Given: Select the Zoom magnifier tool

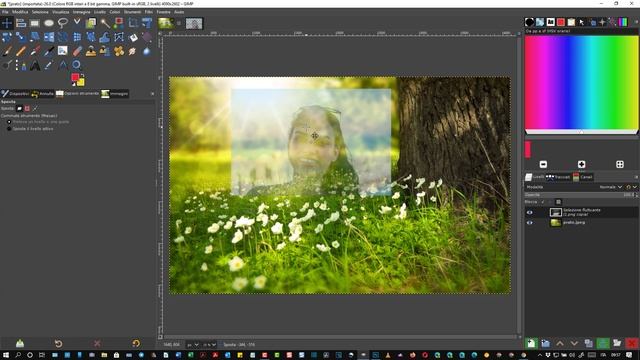Looking at the screenshot, I should coord(76,65).
